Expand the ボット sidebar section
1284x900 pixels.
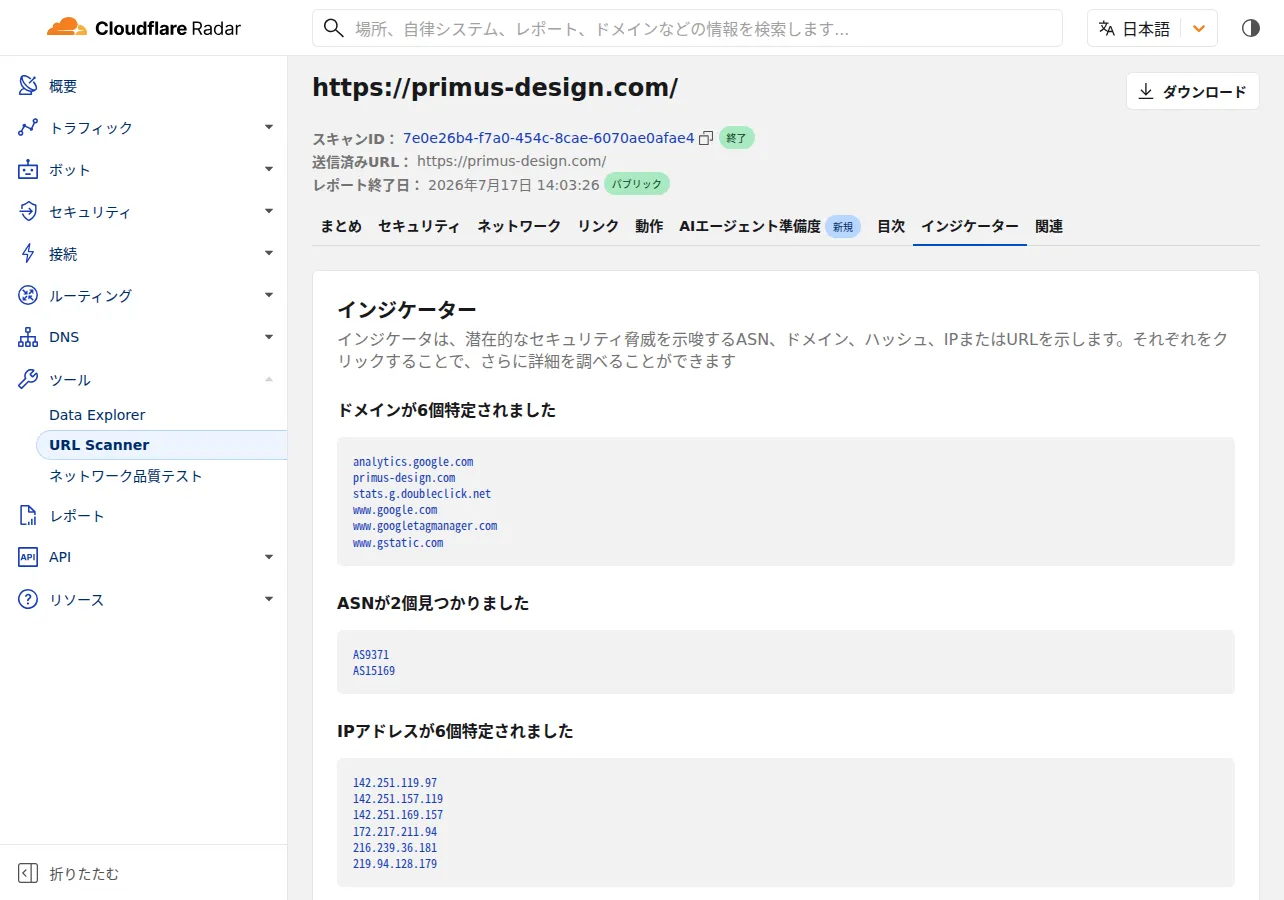click(269, 170)
